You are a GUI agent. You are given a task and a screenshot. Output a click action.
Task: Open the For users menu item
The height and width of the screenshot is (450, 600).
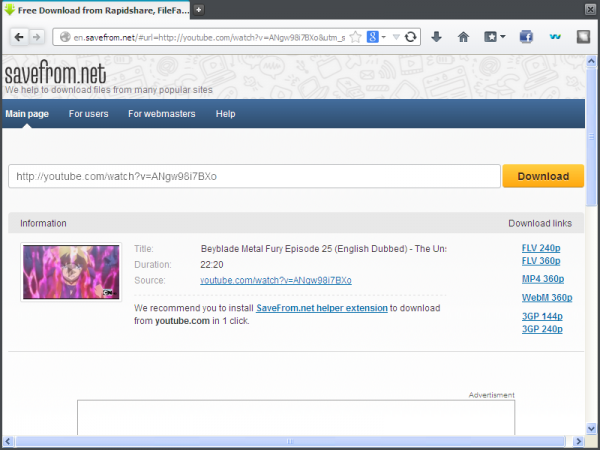pos(88,114)
